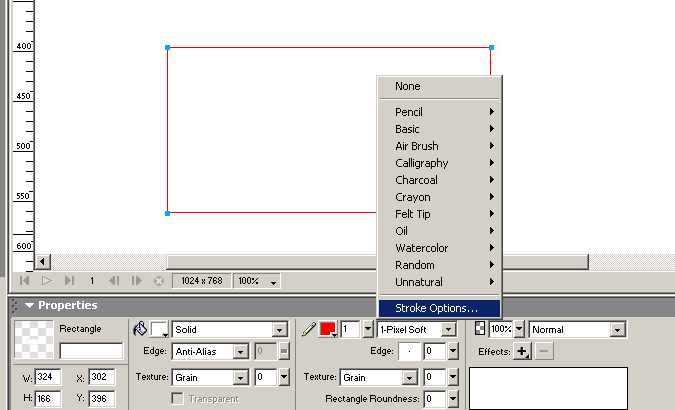
Task: Collapse the Properties panel triangle
Action: coord(29,305)
